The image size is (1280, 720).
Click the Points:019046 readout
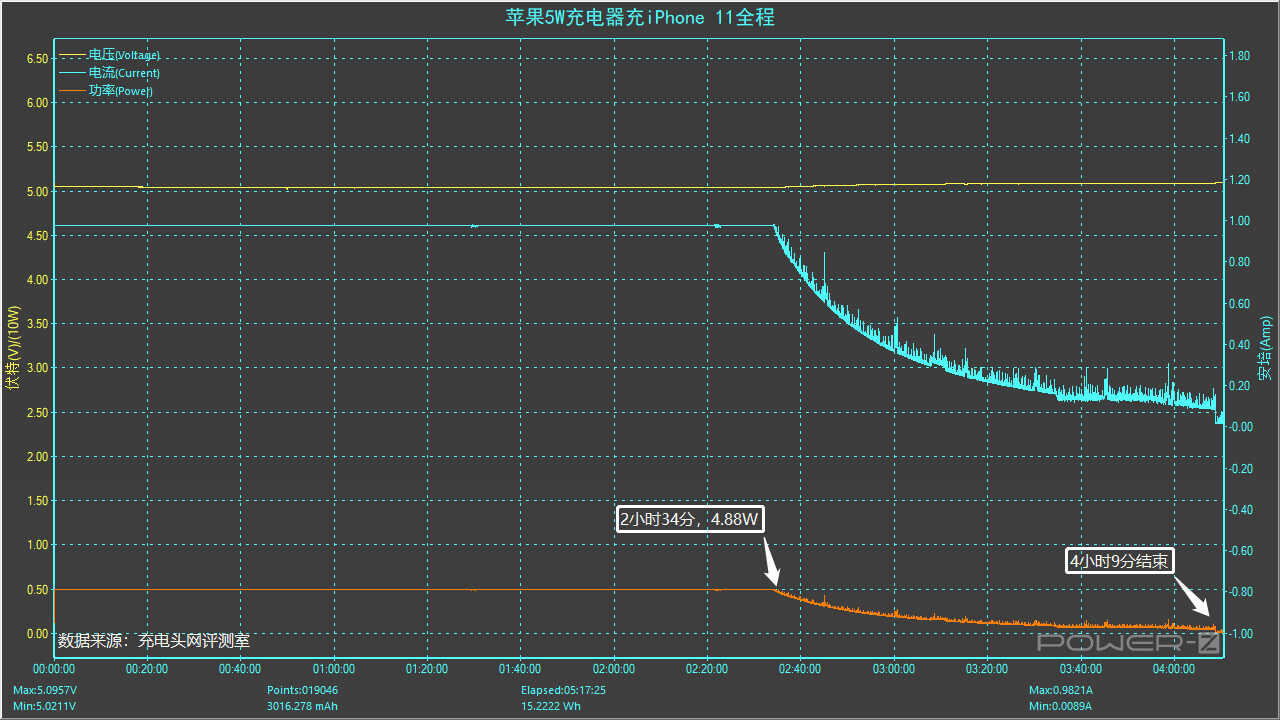(x=302, y=690)
